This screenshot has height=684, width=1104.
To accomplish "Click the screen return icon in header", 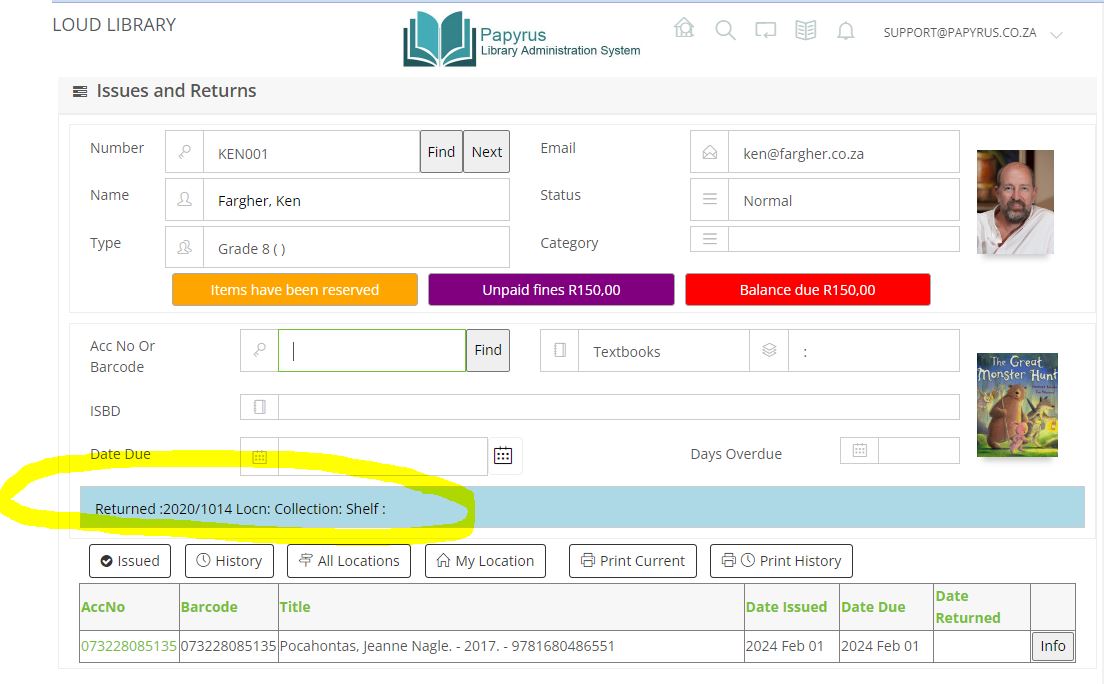I will pos(765,31).
